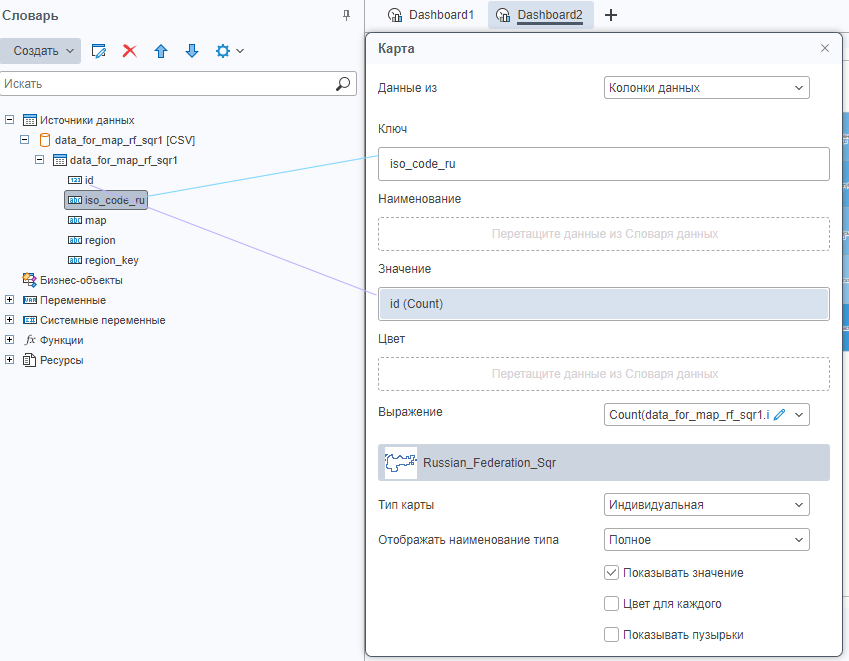Screen dimensions: 849x661
Task: Click the Ключ field with iso_code_ru
Action: click(x=603, y=164)
